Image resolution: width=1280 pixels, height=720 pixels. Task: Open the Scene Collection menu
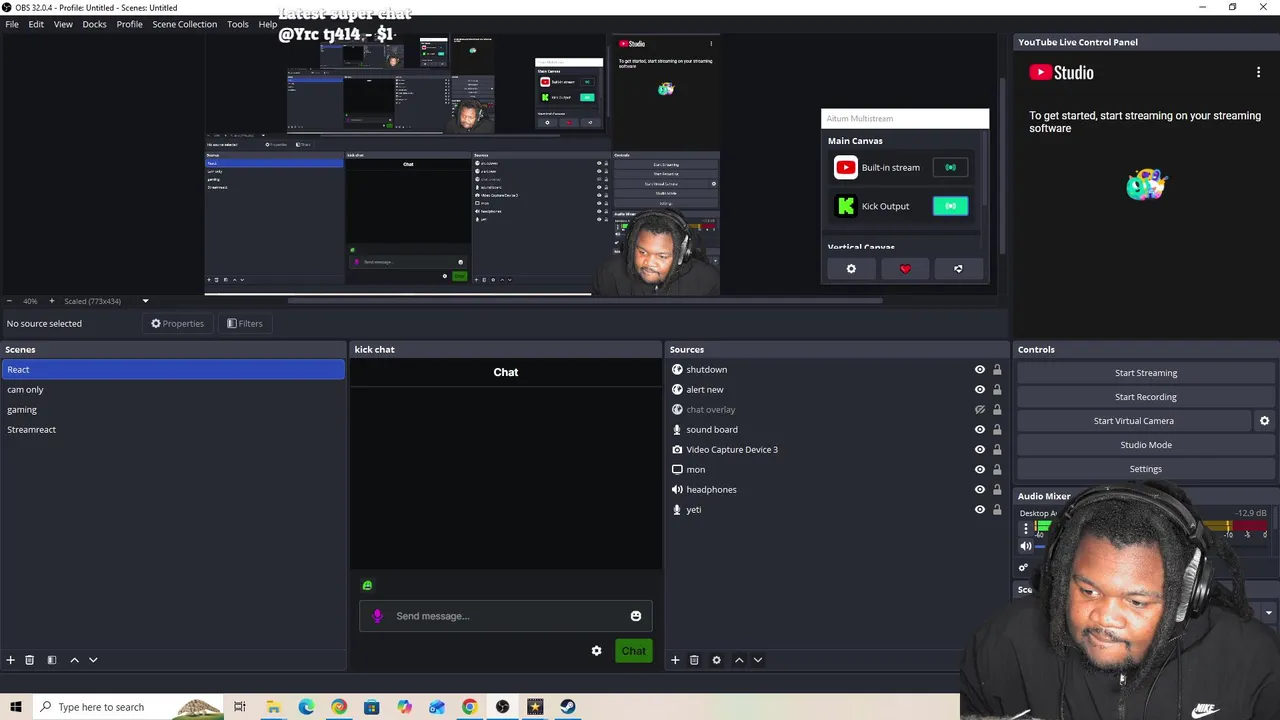[184, 24]
